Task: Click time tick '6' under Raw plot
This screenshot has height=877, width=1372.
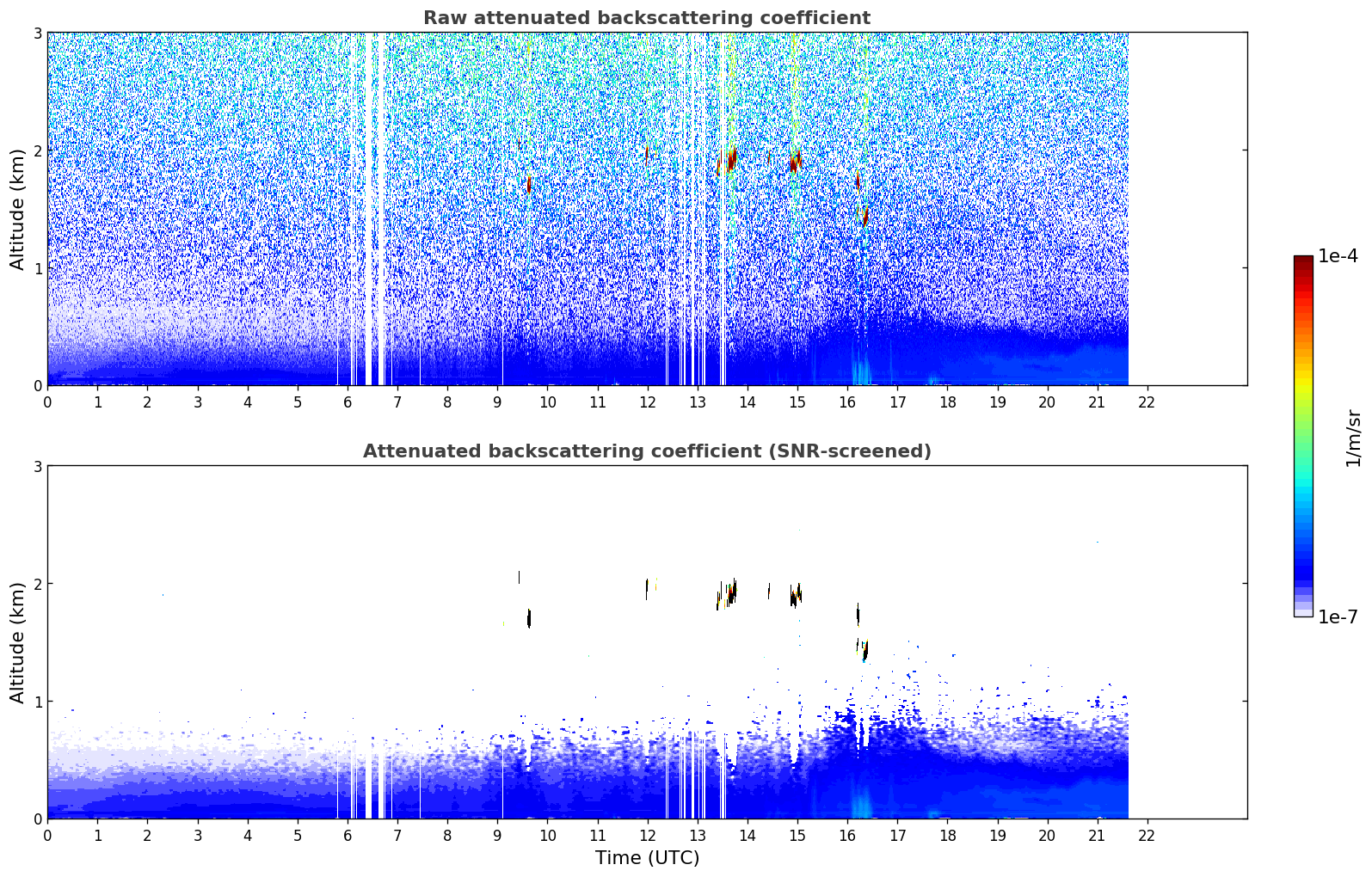Action: pyautogui.click(x=348, y=402)
